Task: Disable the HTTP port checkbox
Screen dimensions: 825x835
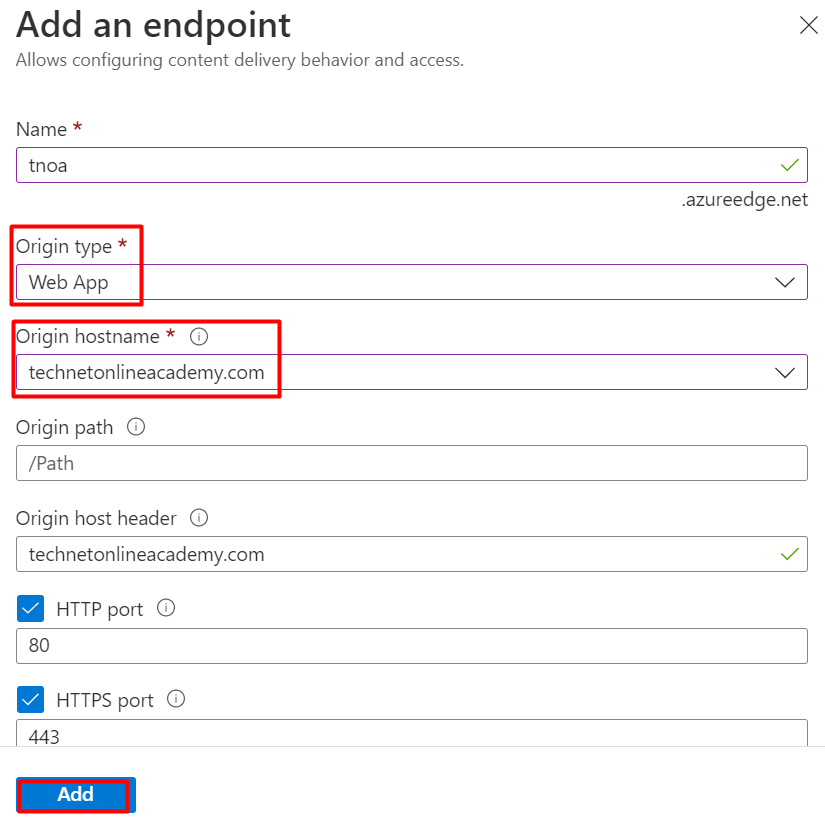Action: pos(29,608)
